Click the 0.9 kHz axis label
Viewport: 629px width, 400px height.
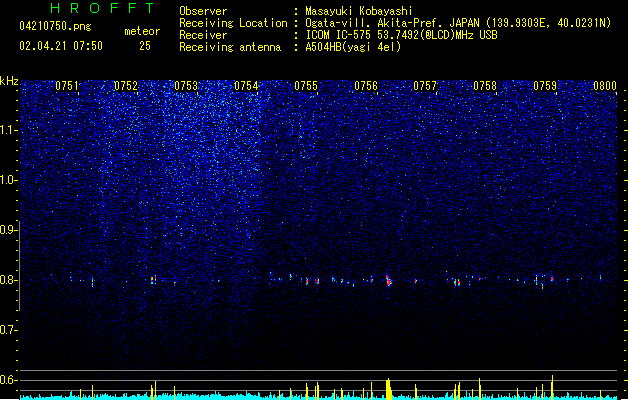(x=8, y=230)
